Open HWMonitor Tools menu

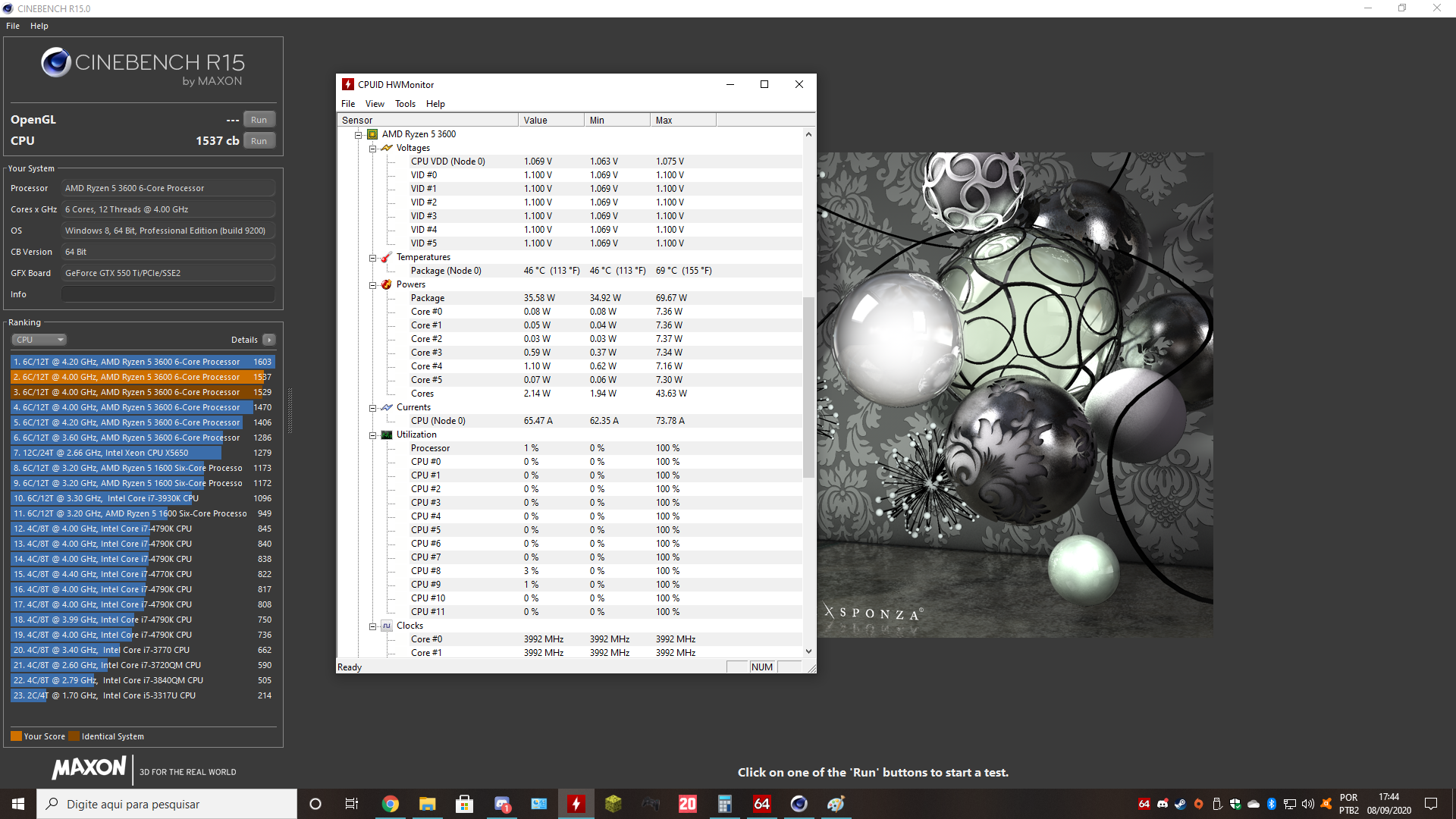405,104
